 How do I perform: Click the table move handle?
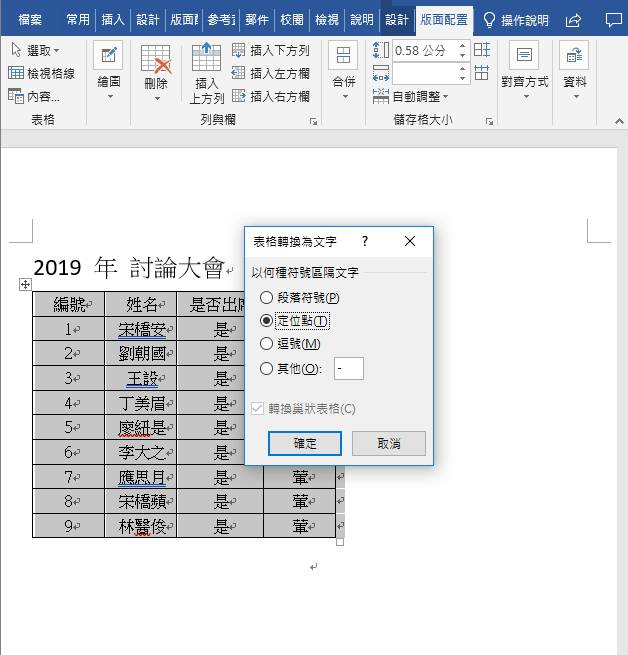25,284
